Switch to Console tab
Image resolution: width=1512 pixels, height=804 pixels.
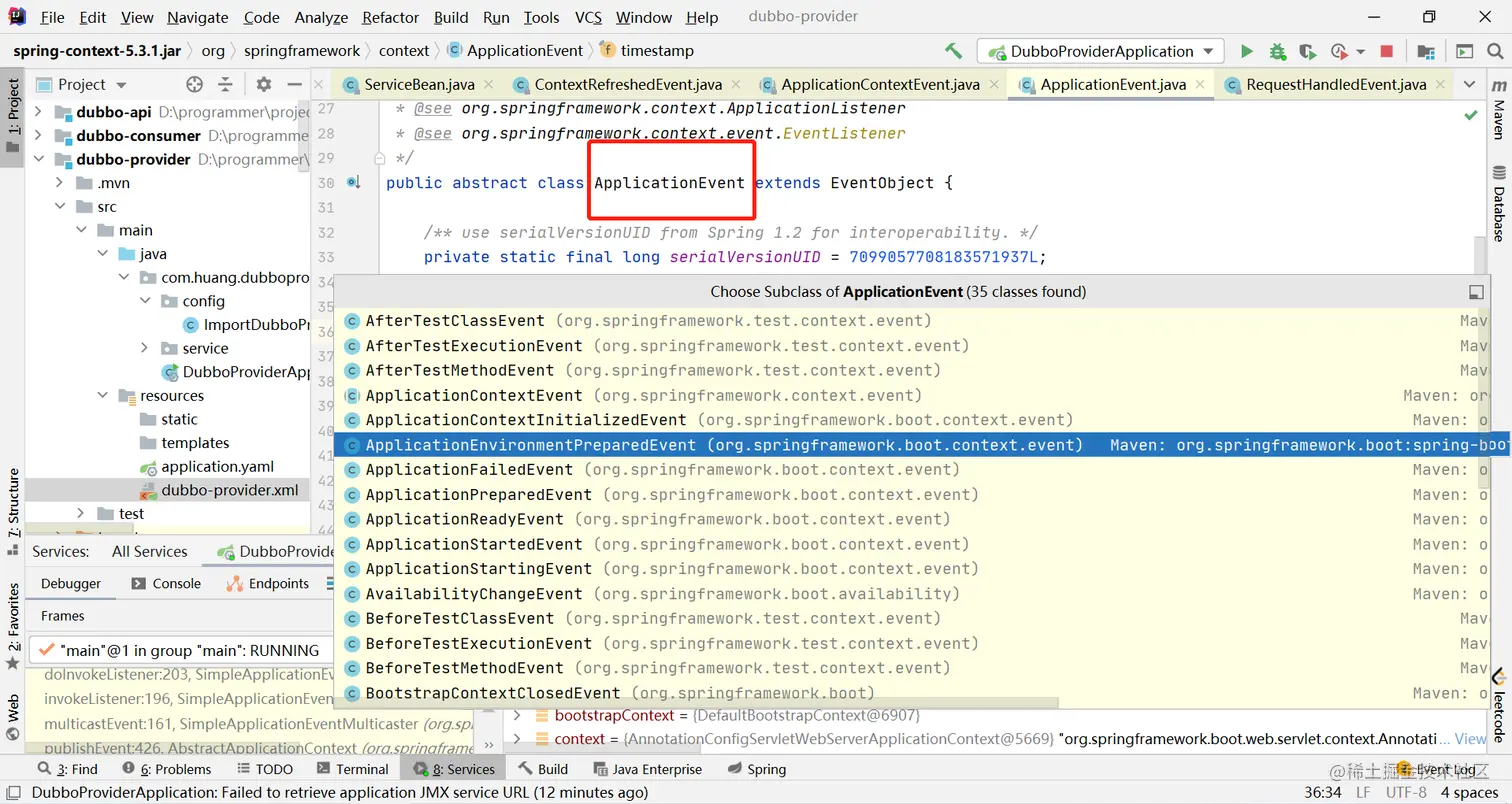point(166,583)
